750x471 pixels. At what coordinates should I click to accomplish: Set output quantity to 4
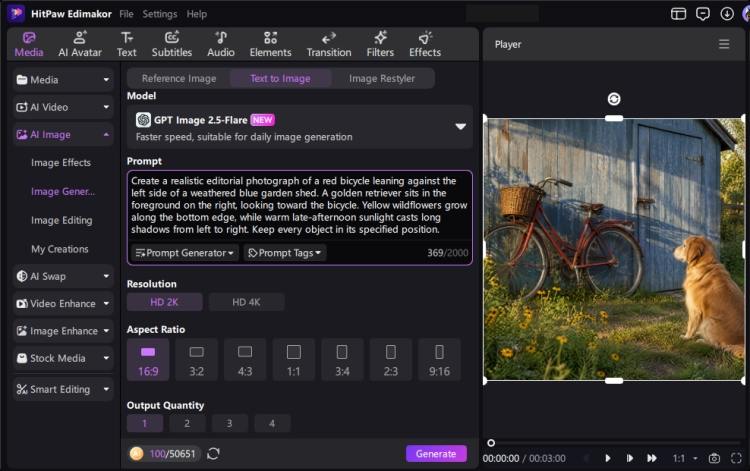[272, 423]
